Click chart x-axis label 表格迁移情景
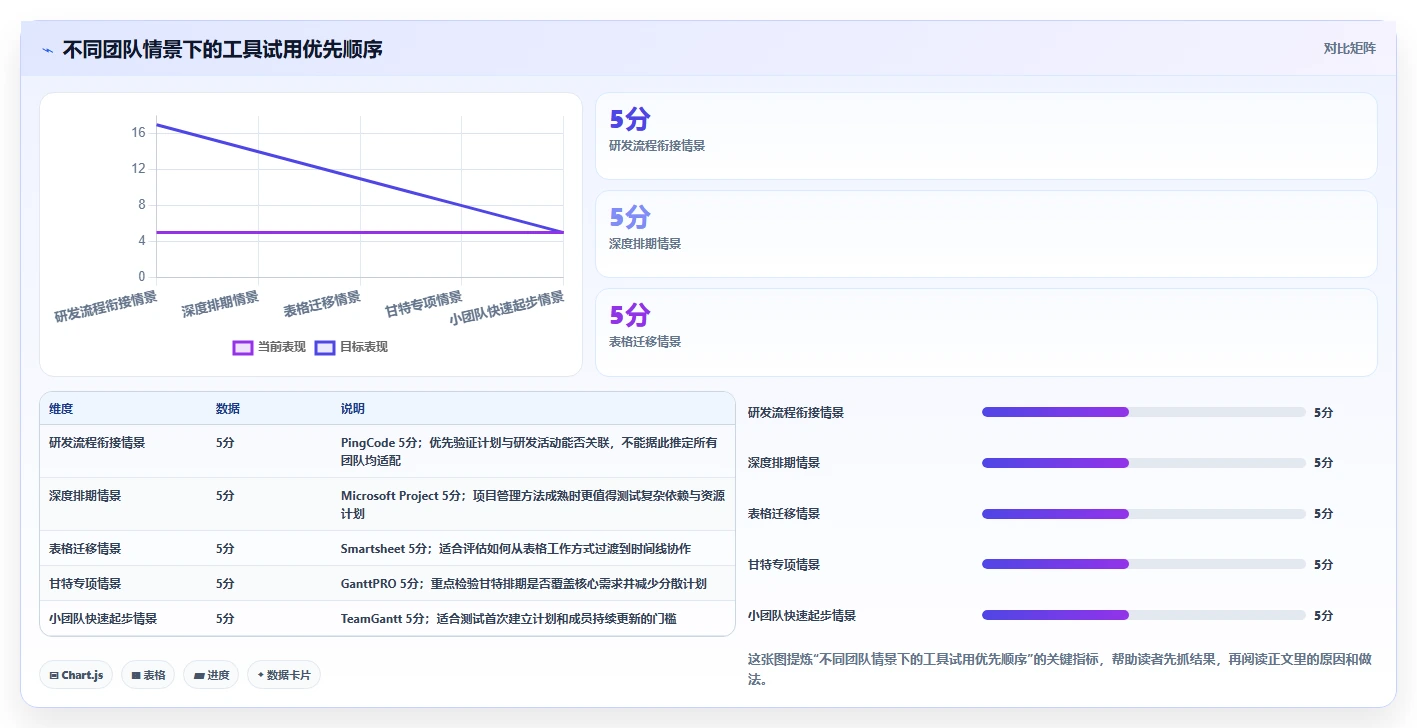This screenshot has width=1417, height=728. click(322, 304)
